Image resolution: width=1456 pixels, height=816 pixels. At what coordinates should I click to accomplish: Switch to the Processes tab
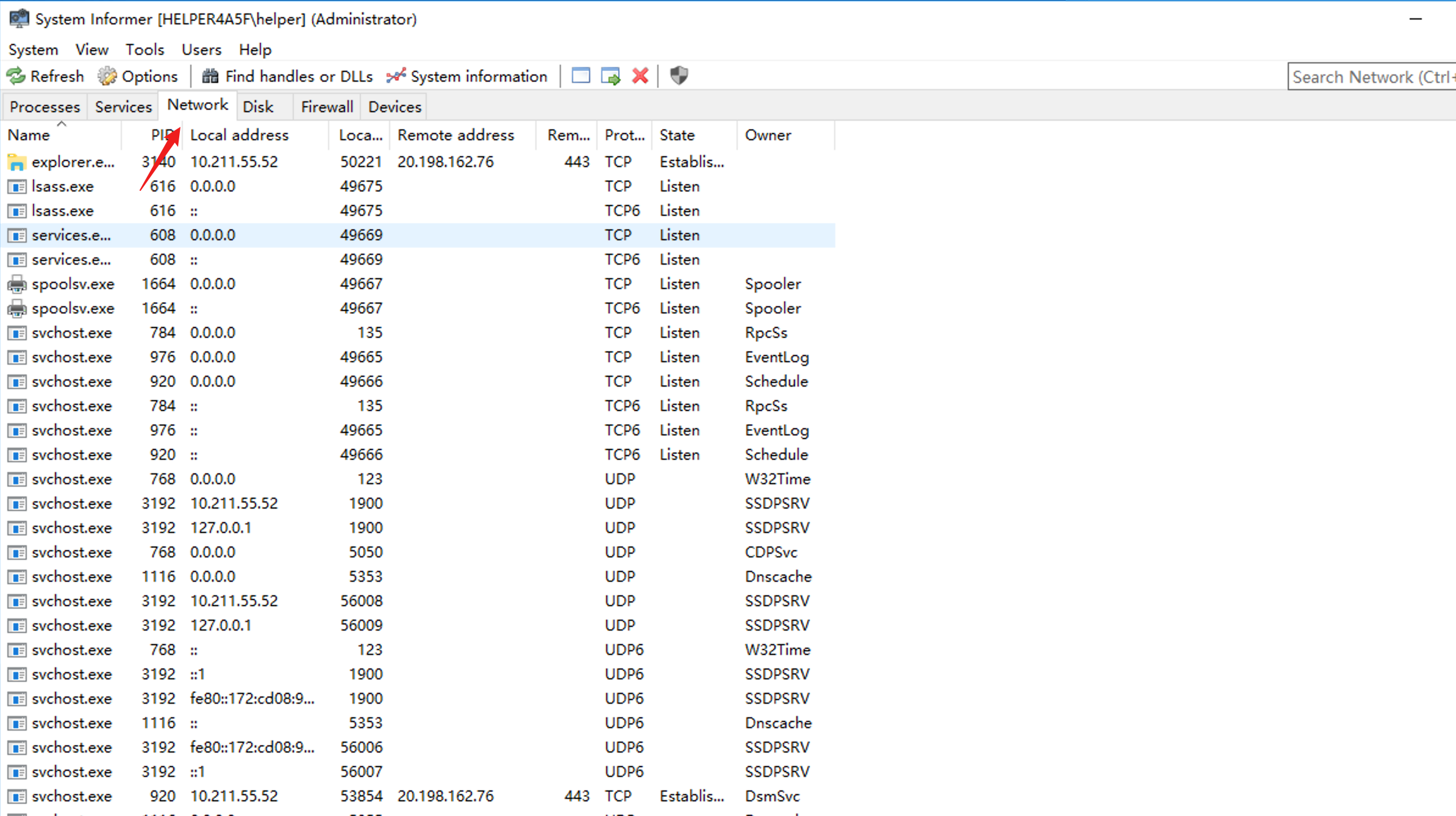point(45,107)
